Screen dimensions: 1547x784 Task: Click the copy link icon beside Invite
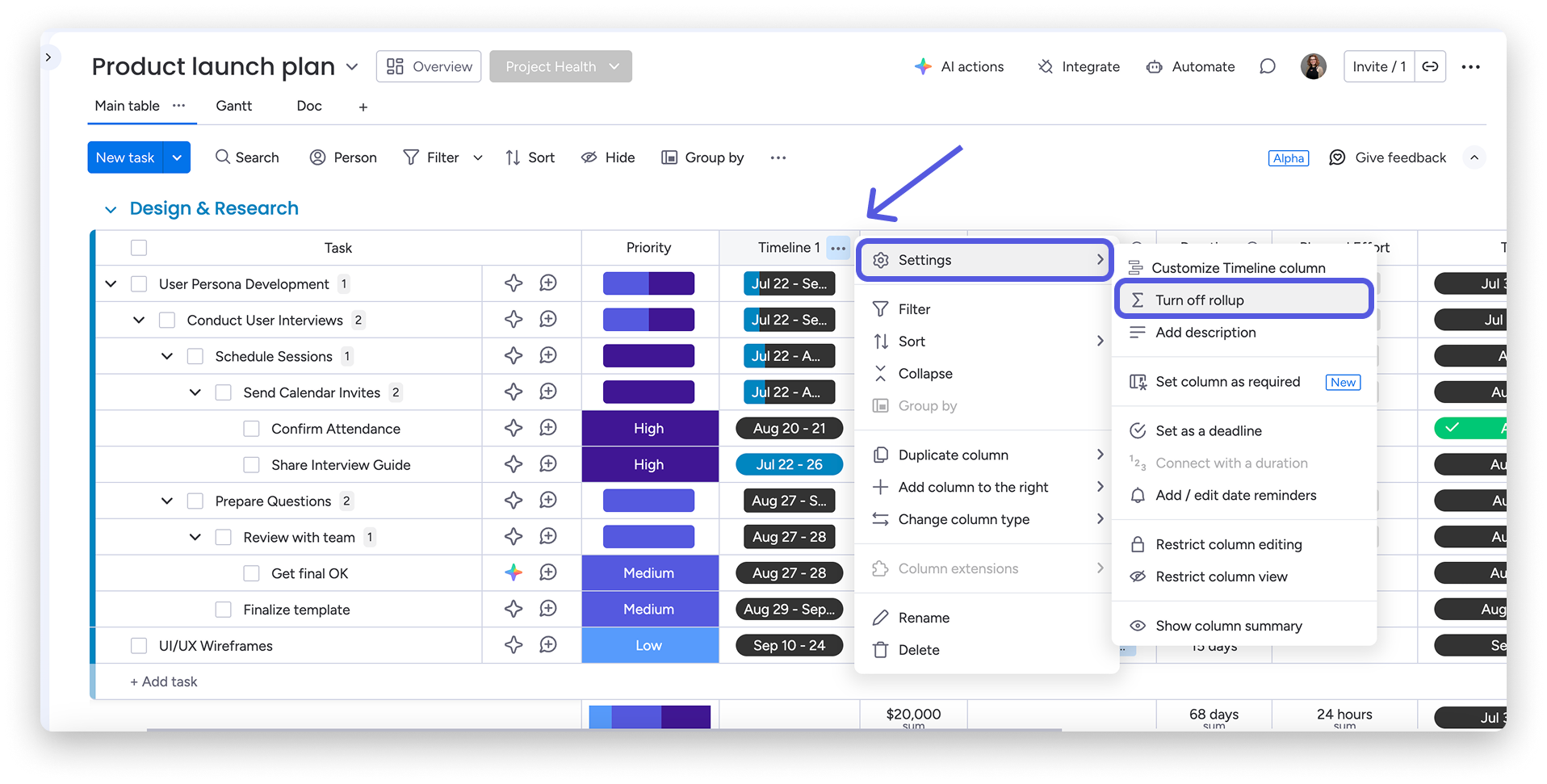tap(1430, 67)
